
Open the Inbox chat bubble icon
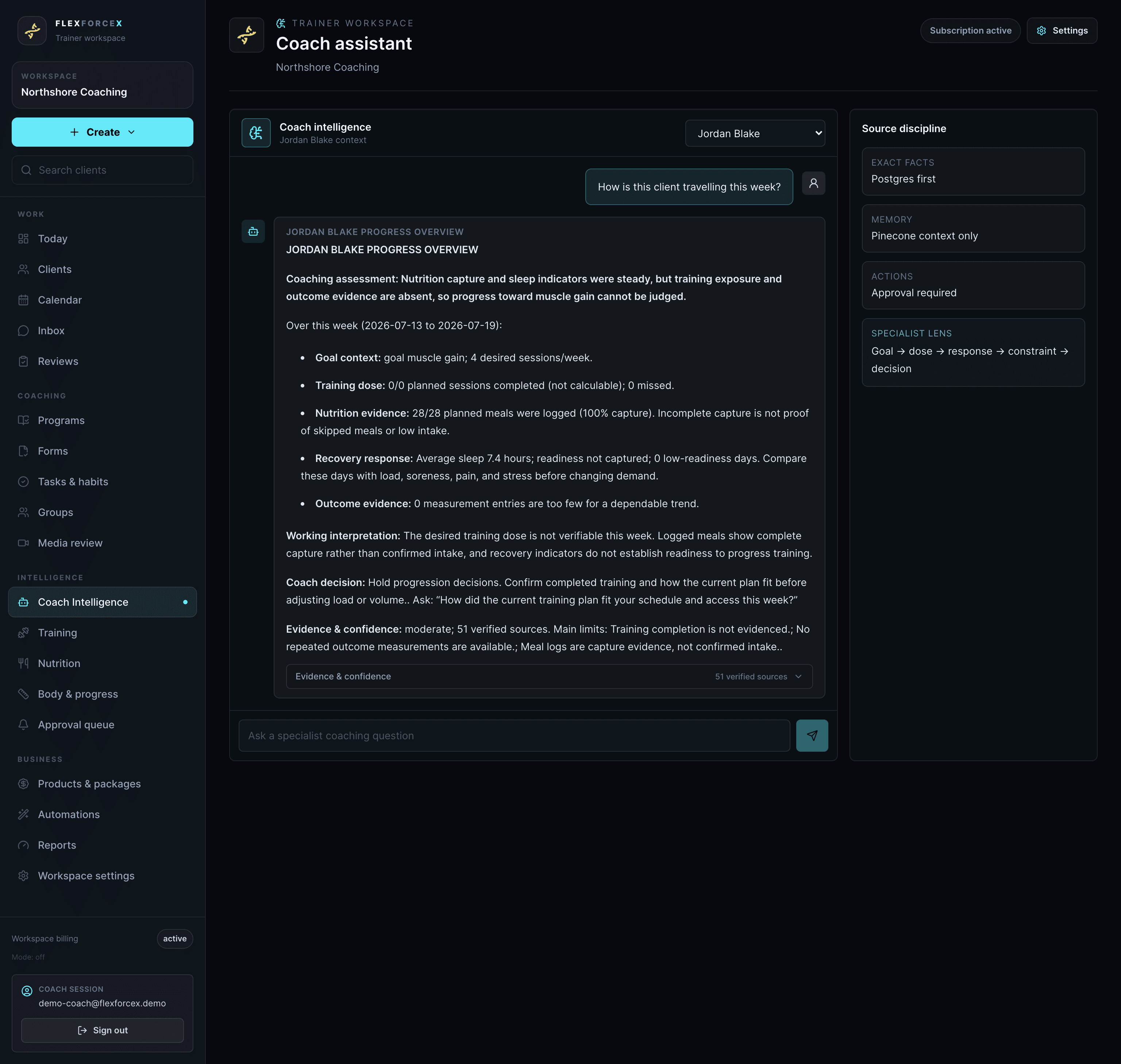click(x=23, y=331)
